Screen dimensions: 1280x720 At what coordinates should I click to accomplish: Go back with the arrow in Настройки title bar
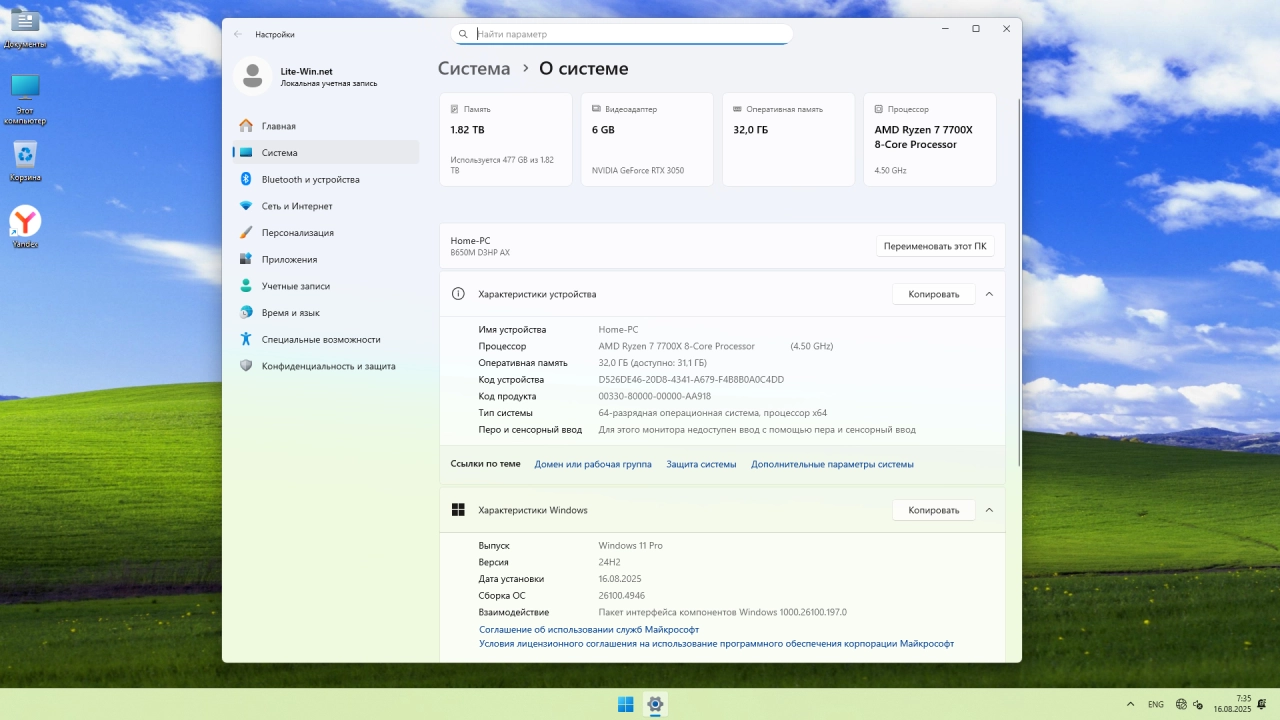238,34
